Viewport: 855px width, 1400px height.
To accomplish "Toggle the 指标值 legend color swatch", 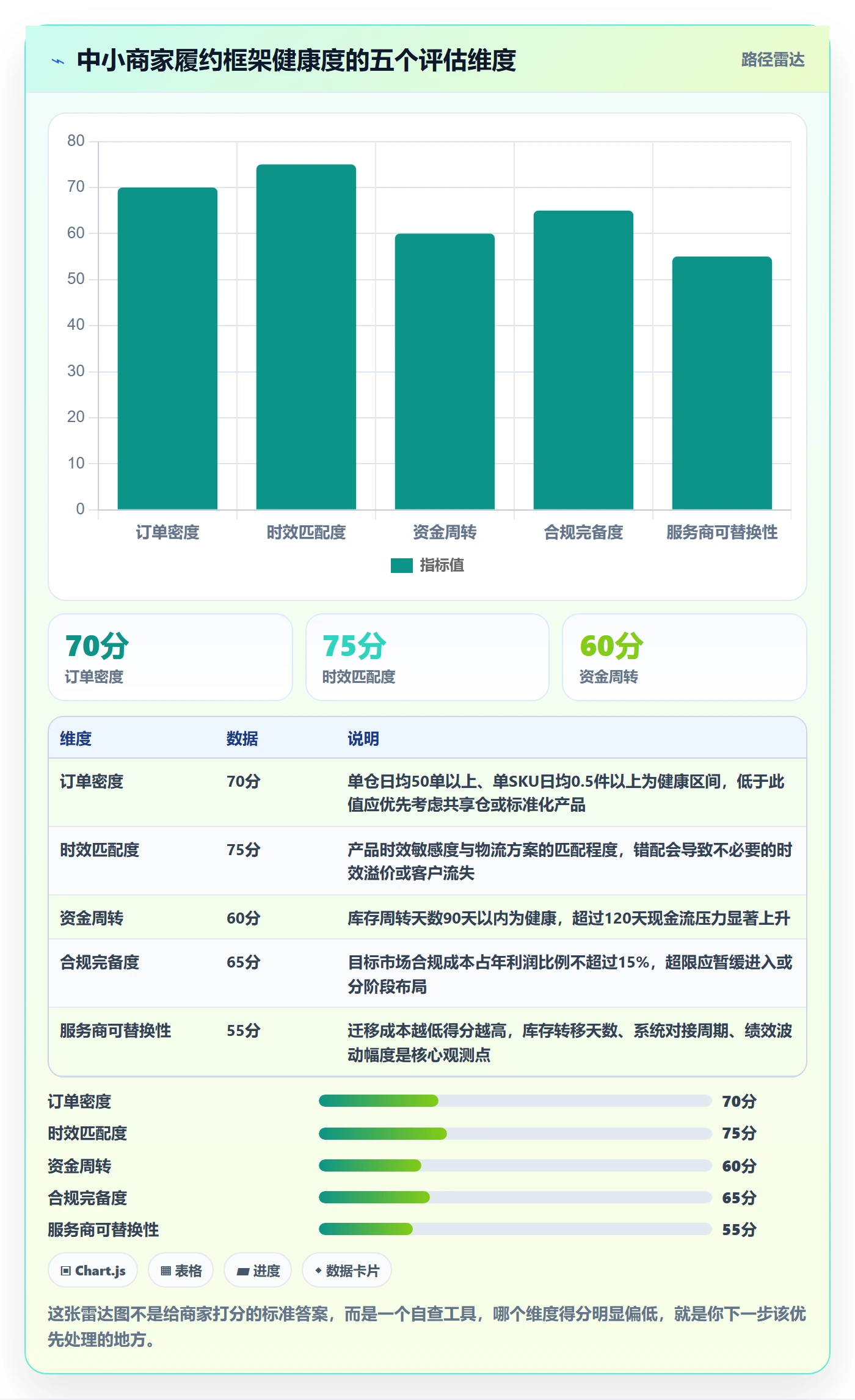I will 402,566.
